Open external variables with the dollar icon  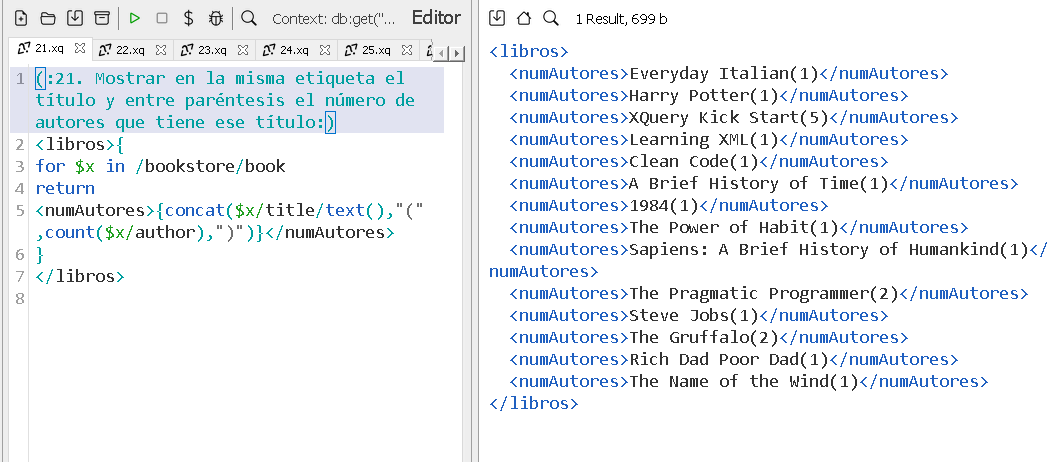point(189,18)
